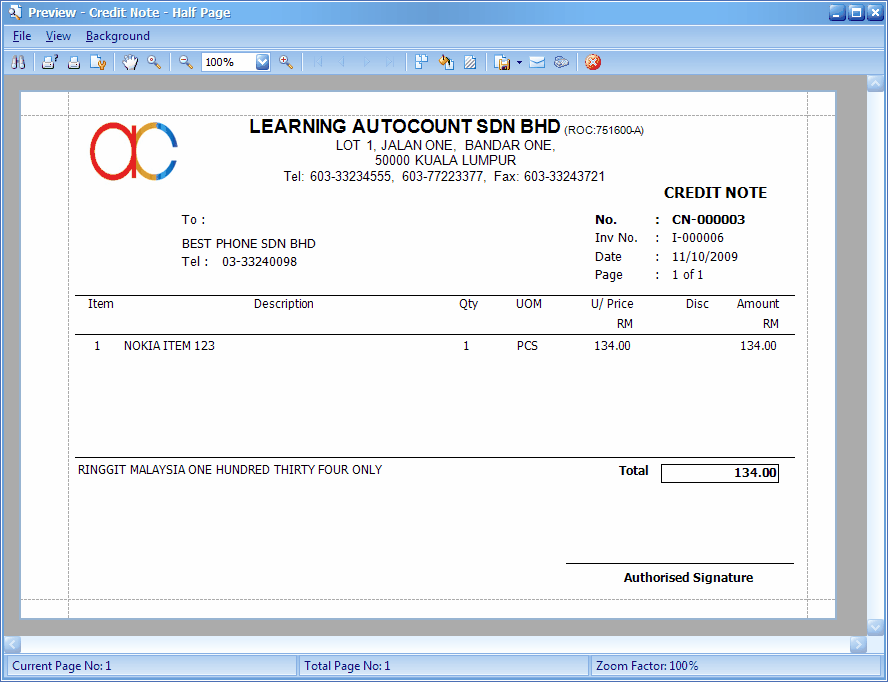Screen dimensions: 888x682
Task: Click the boxed total value 134.00
Action: click(720, 473)
